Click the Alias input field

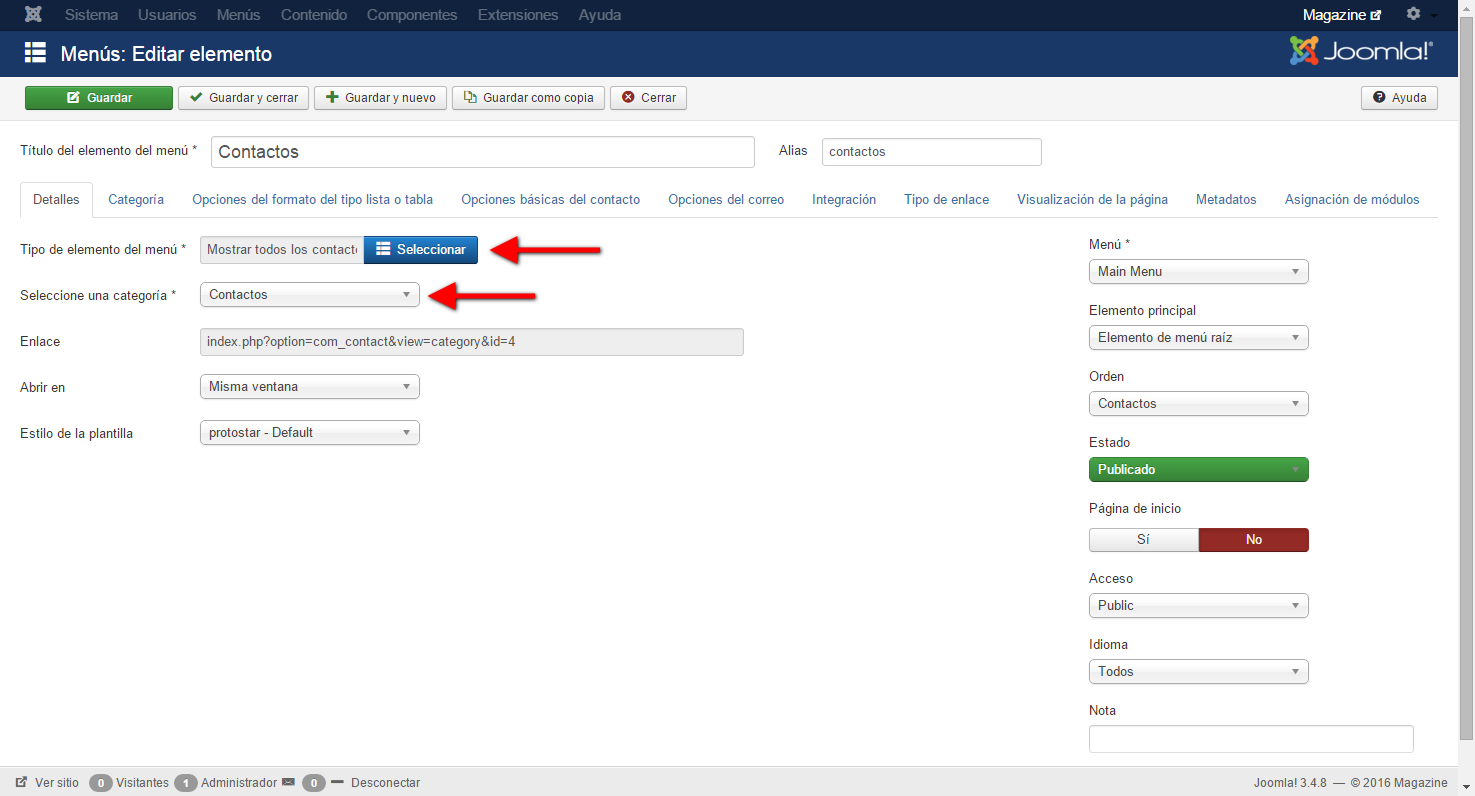click(931, 152)
